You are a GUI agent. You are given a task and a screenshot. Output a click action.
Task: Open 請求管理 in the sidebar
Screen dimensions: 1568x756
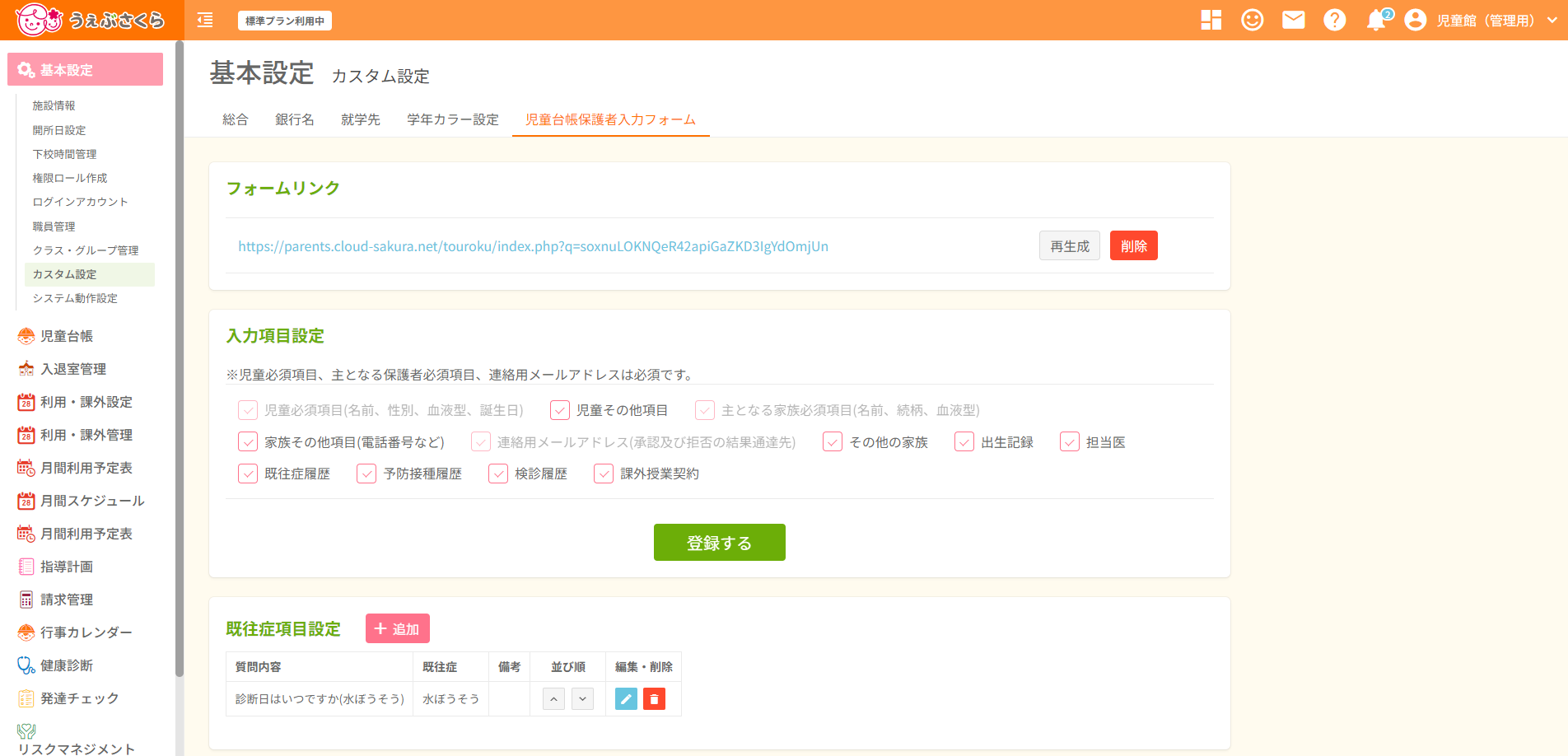pyautogui.click(x=67, y=600)
